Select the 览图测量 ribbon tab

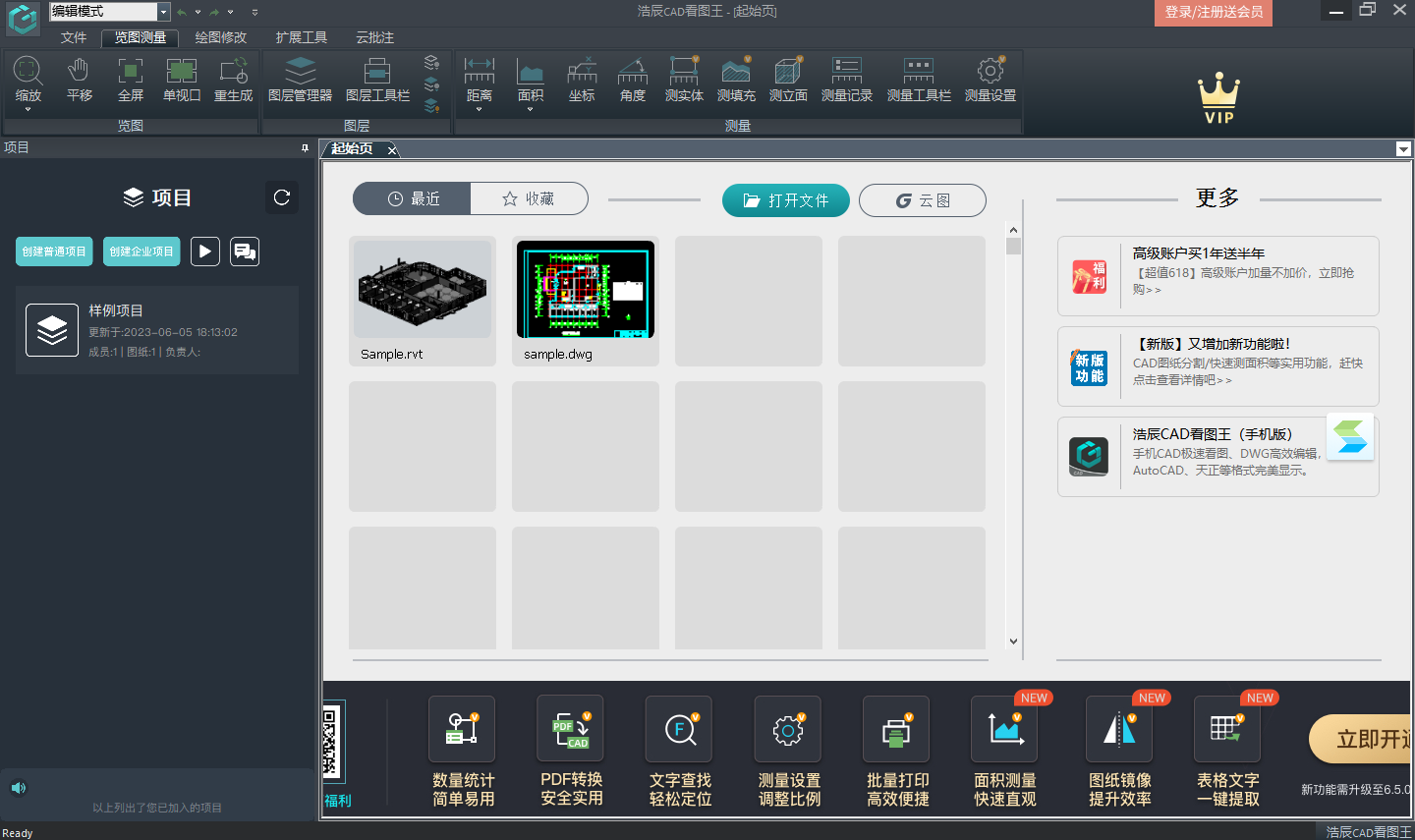click(x=140, y=37)
